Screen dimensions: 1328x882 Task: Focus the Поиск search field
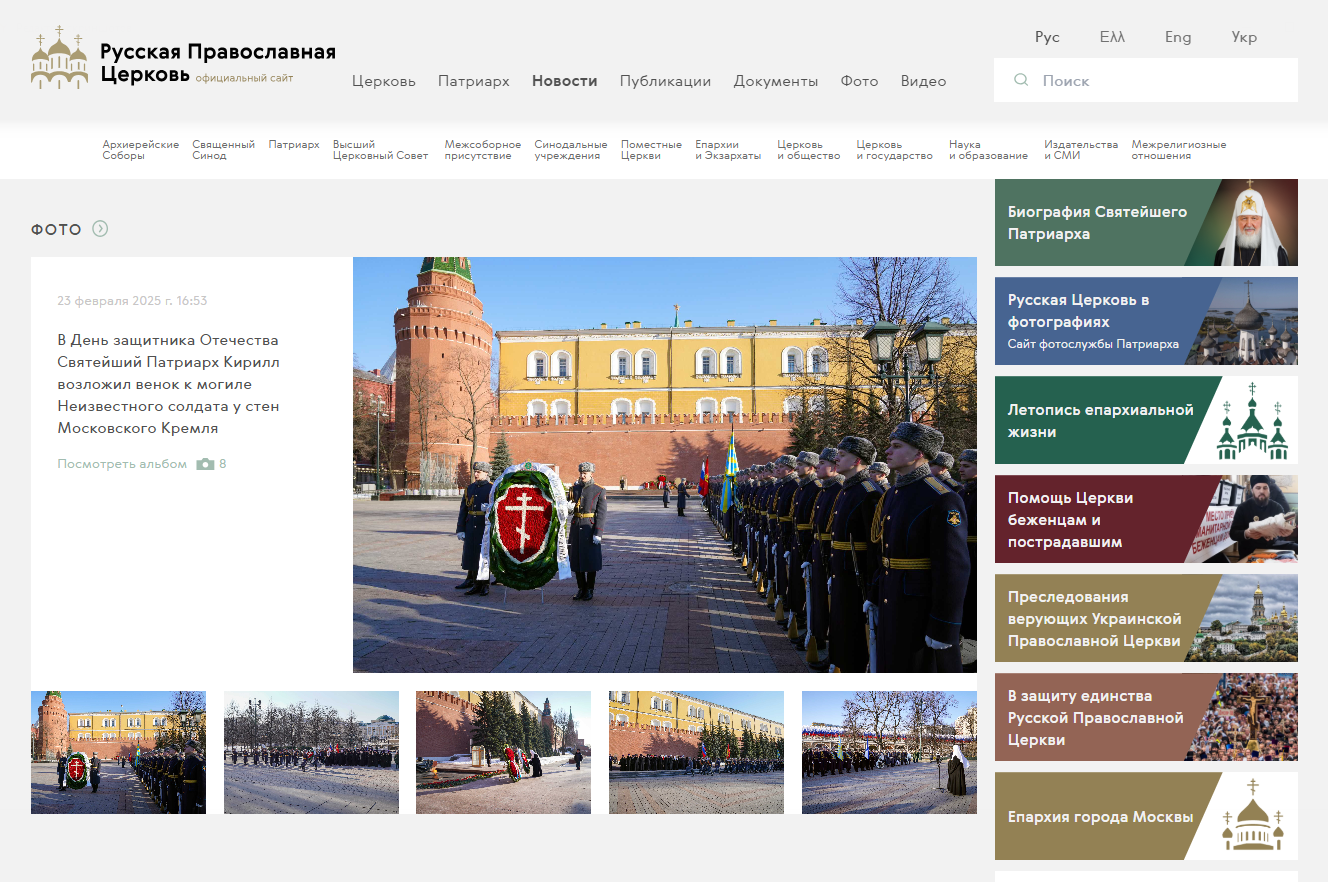pos(1146,80)
